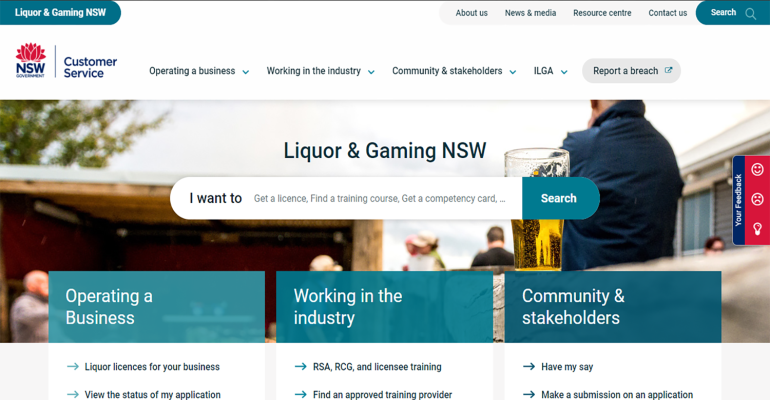The height and width of the screenshot is (400, 770).
Task: Open Liquor licences for your business link
Action: pyautogui.click(x=152, y=367)
